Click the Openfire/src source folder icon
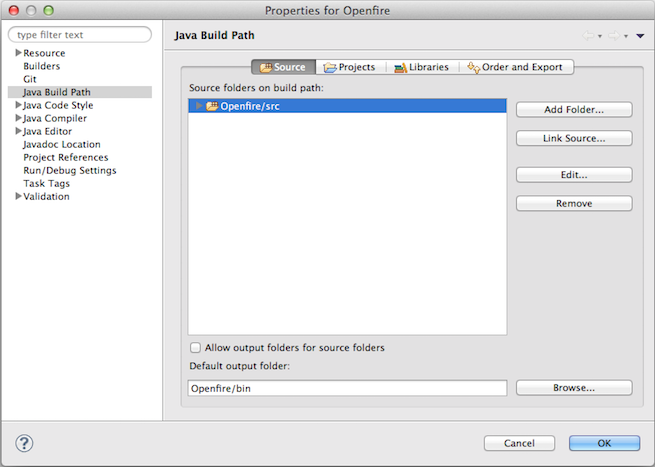This screenshot has width=655, height=467. pos(212,106)
